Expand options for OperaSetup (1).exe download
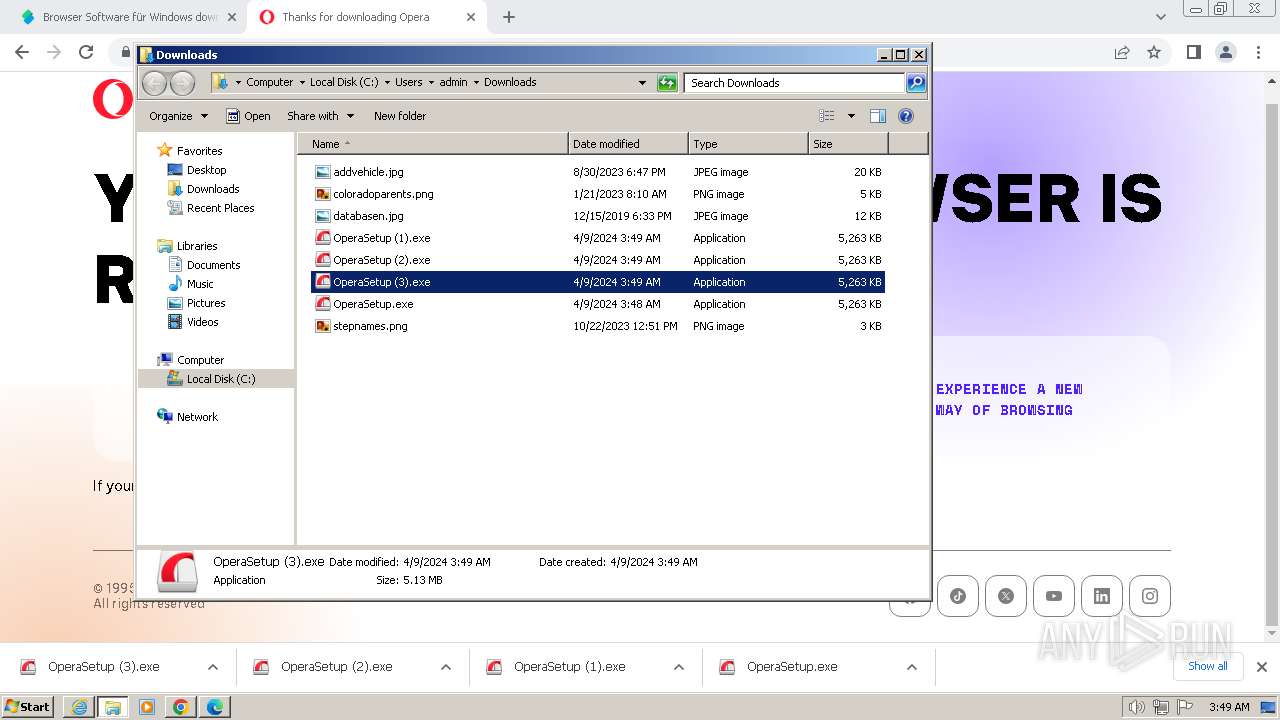This screenshot has width=1280, height=720. point(679,667)
